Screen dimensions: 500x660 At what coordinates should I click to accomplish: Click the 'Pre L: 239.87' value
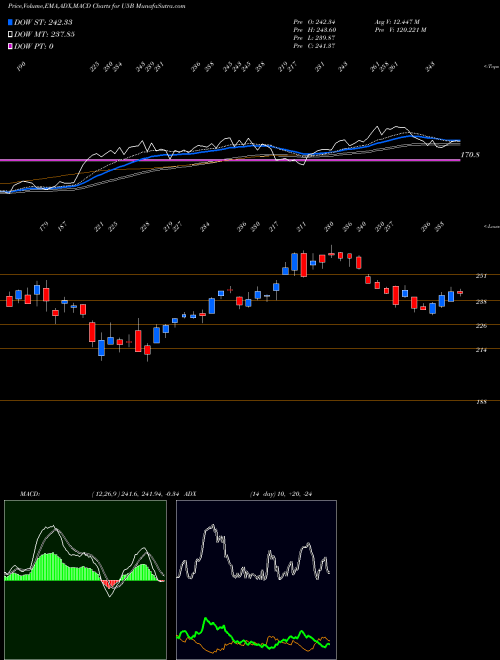pos(314,38)
